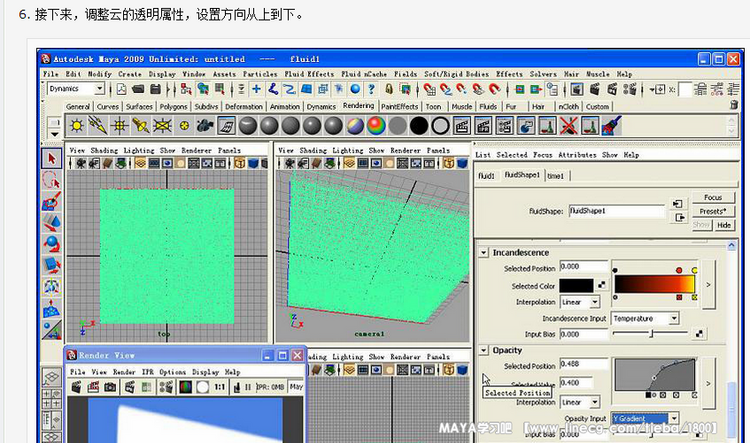Open the Incandescence ramp in larger editor

click(708, 285)
